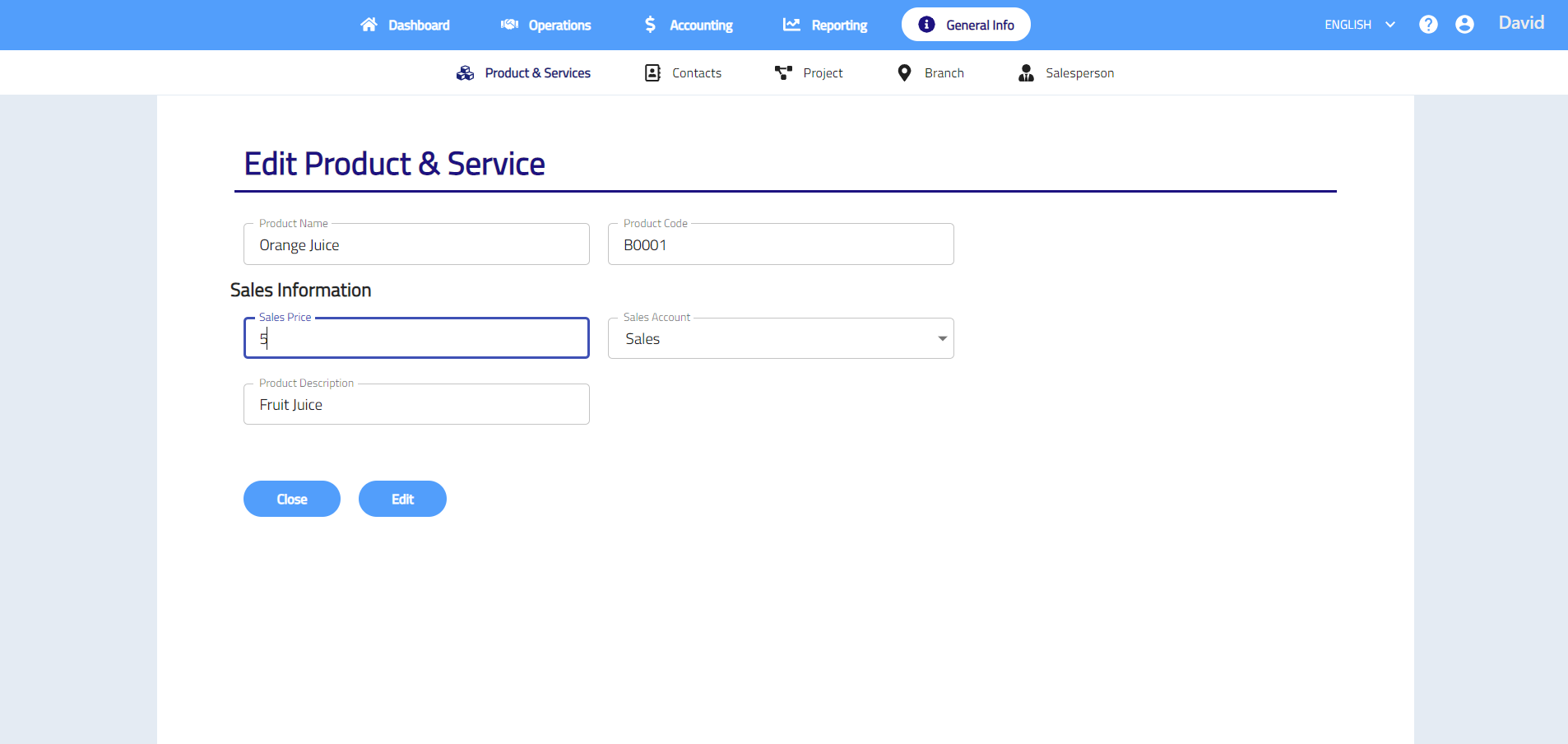This screenshot has height=744, width=1568.
Task: Click the Reporting chart icon
Action: (x=791, y=25)
